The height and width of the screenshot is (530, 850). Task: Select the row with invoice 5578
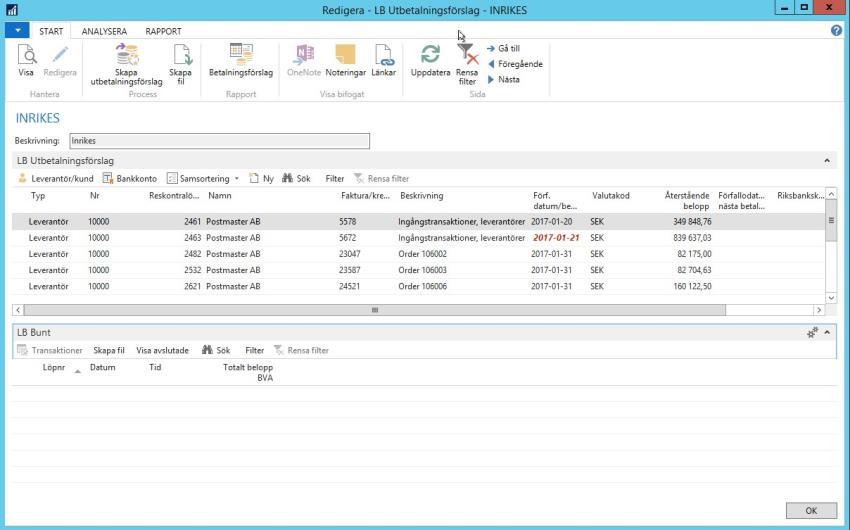tap(418, 222)
